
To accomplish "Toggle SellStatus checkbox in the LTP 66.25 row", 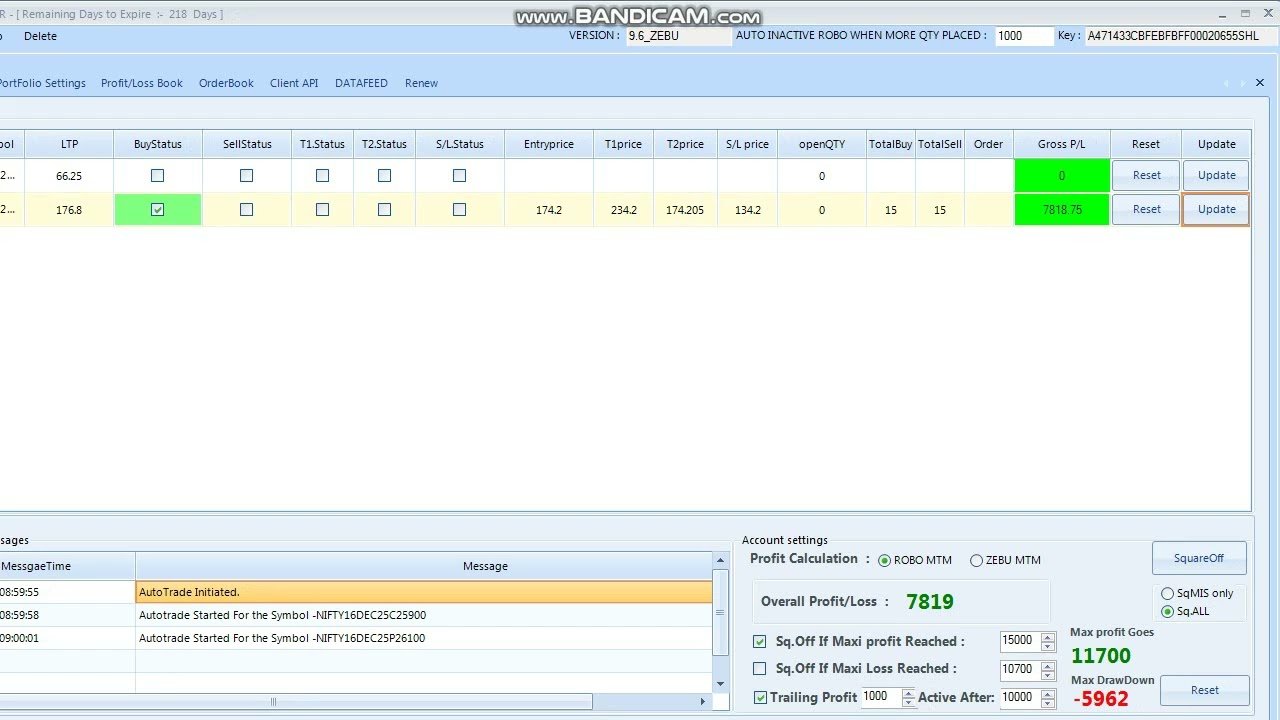I will (246, 175).
